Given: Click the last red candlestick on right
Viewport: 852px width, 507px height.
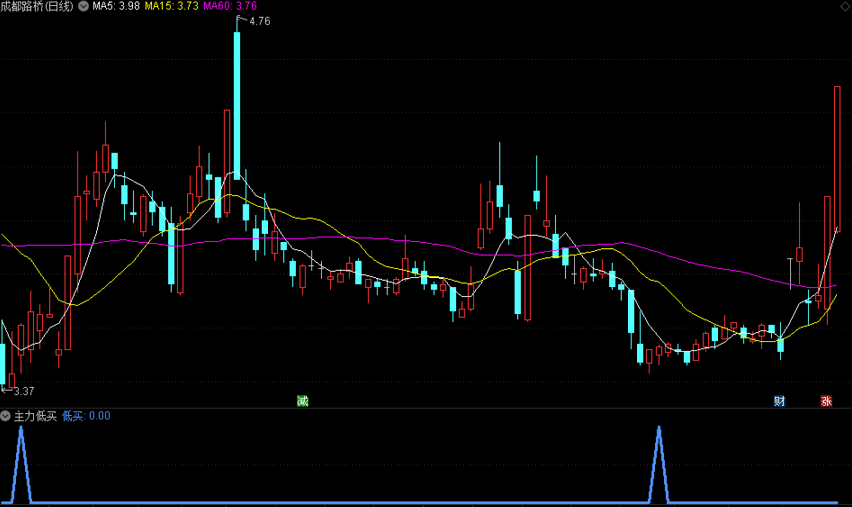Looking at the screenshot, I should pyautogui.click(x=837, y=159).
